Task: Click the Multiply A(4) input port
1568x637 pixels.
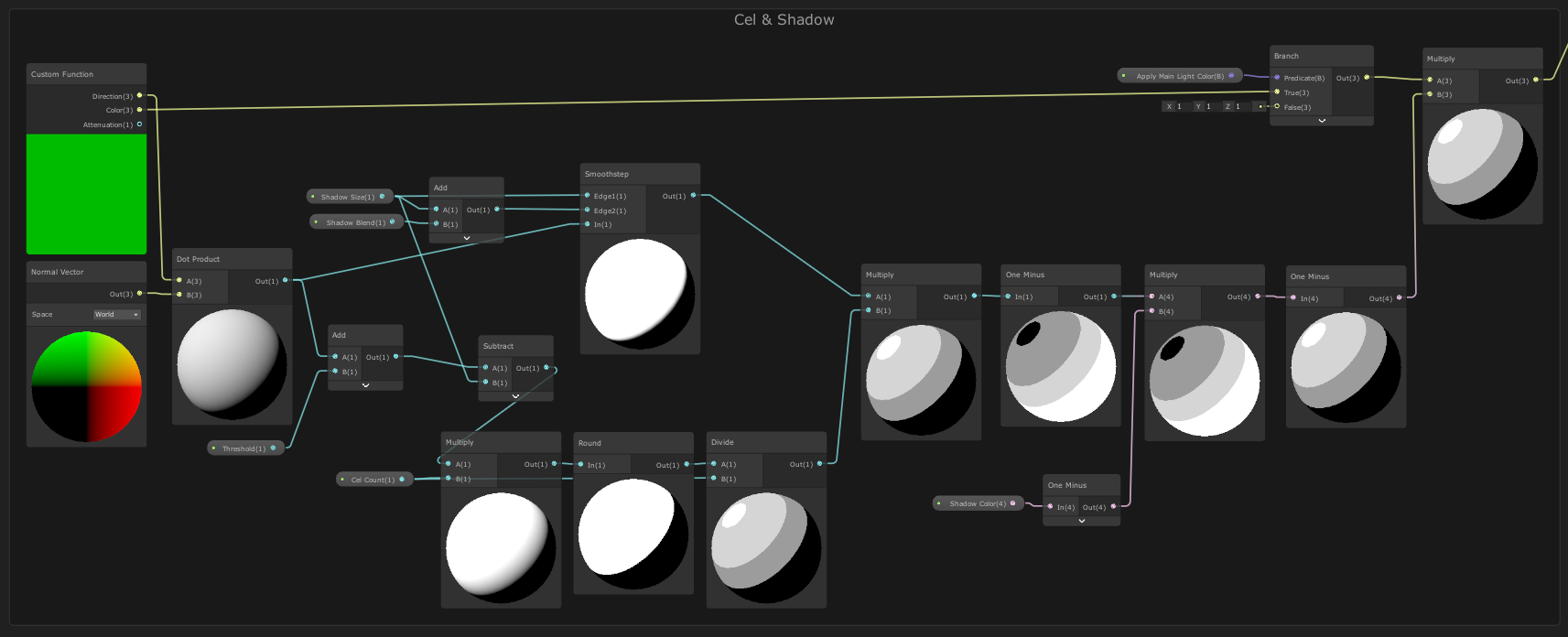Action: point(1152,297)
